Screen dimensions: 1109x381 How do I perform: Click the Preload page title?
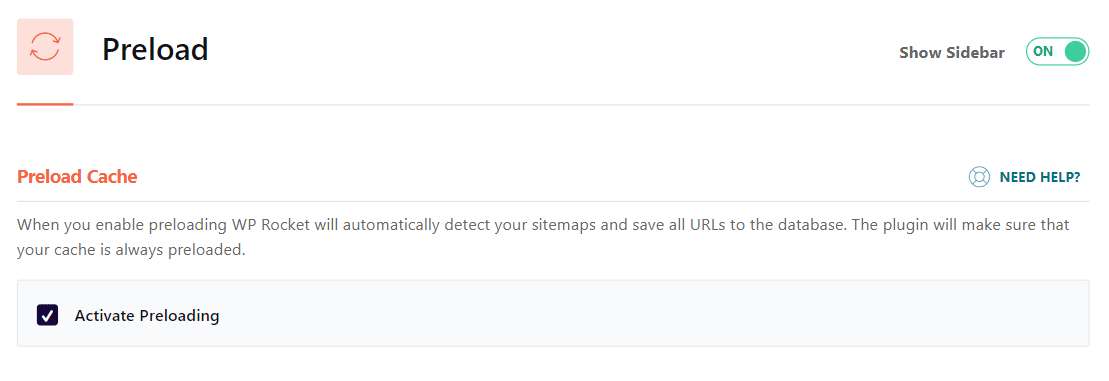[x=155, y=49]
